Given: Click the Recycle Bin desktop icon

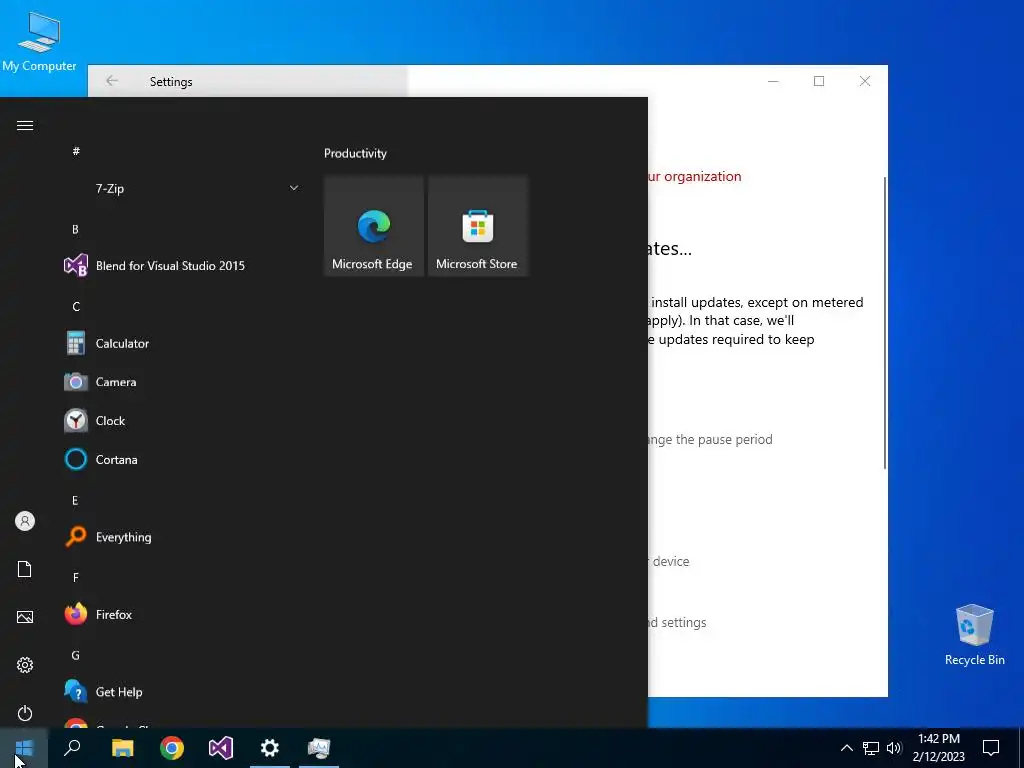Looking at the screenshot, I should [974, 635].
